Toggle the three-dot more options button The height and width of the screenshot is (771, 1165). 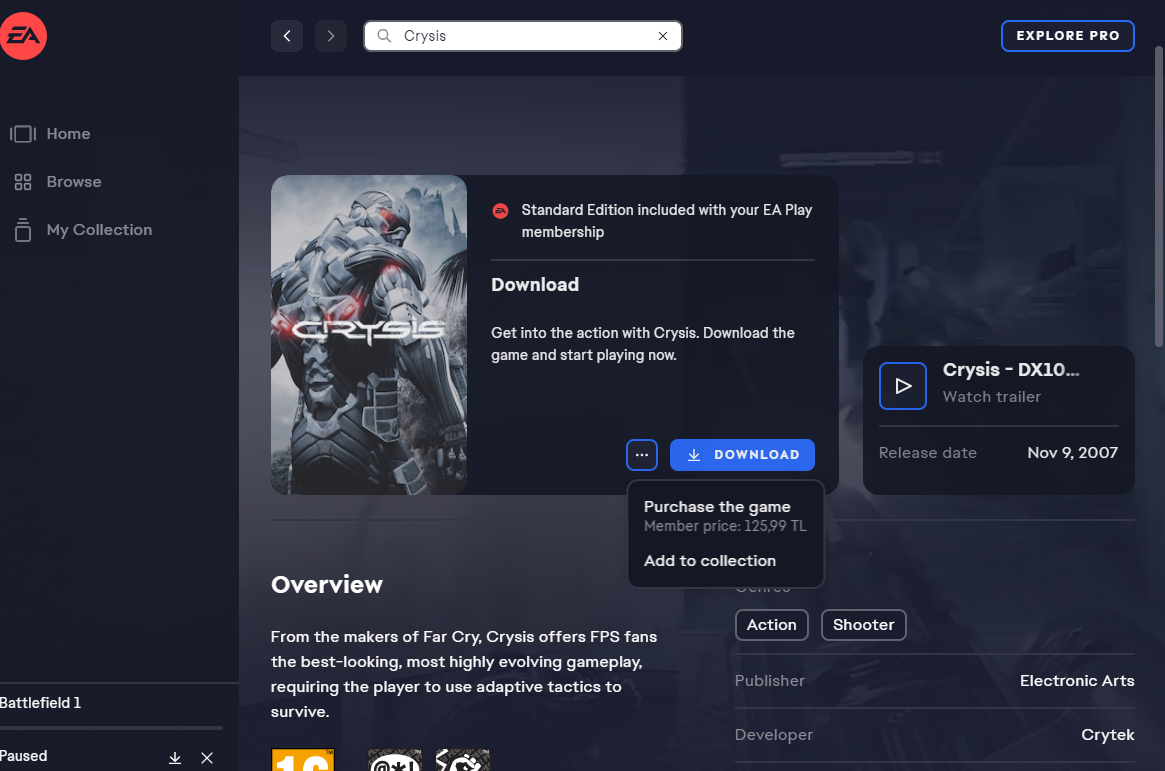[x=642, y=455]
